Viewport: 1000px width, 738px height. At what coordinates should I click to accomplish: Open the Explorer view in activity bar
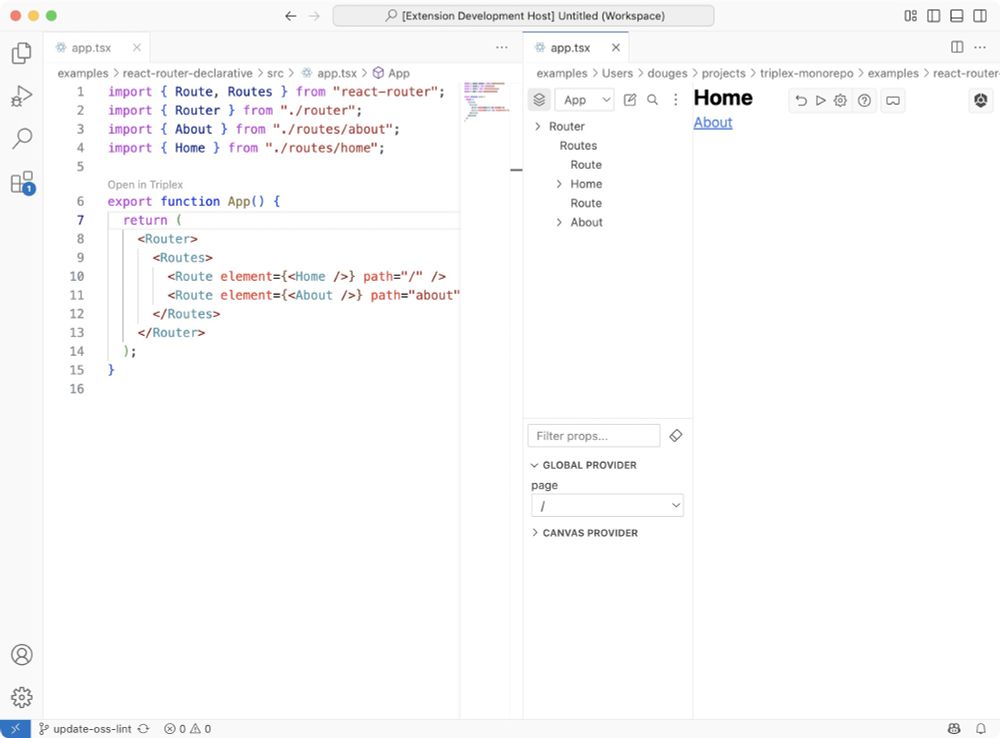(22, 53)
